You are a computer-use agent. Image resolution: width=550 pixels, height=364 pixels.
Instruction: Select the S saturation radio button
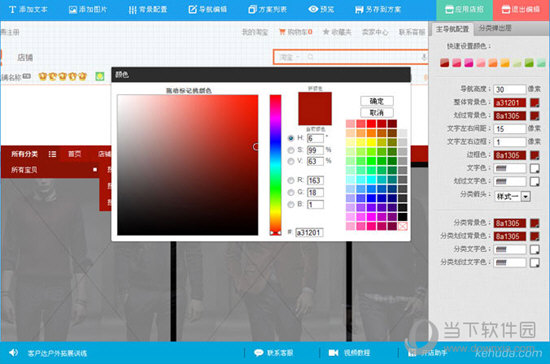click(x=291, y=150)
